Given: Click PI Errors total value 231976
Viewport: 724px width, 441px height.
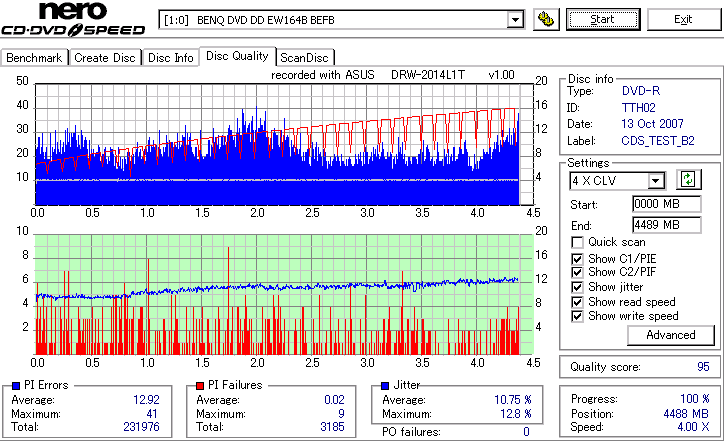Looking at the screenshot, I should tap(141, 427).
